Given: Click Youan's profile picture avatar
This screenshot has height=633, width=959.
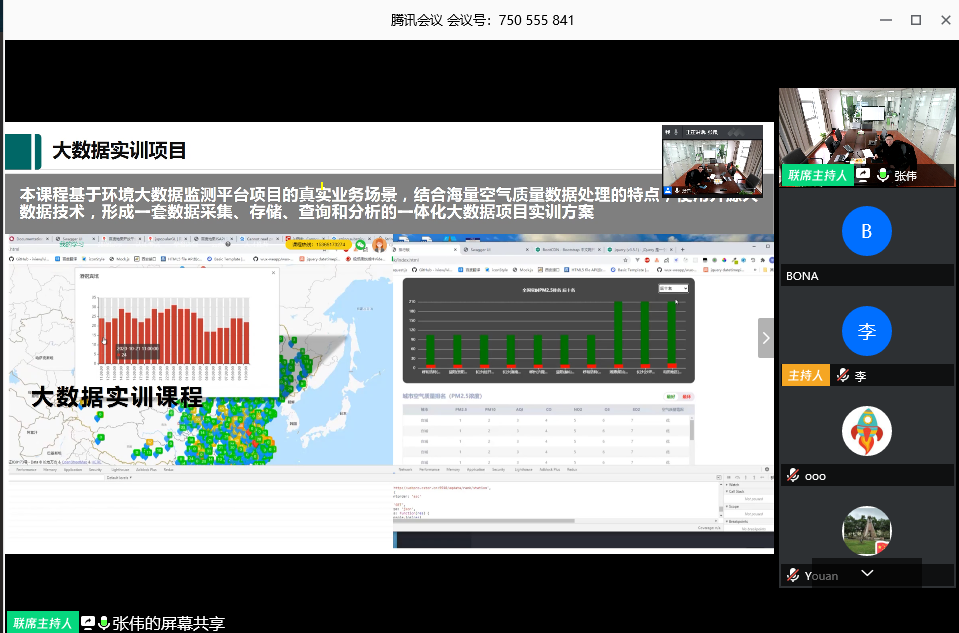Looking at the screenshot, I should click(866, 531).
